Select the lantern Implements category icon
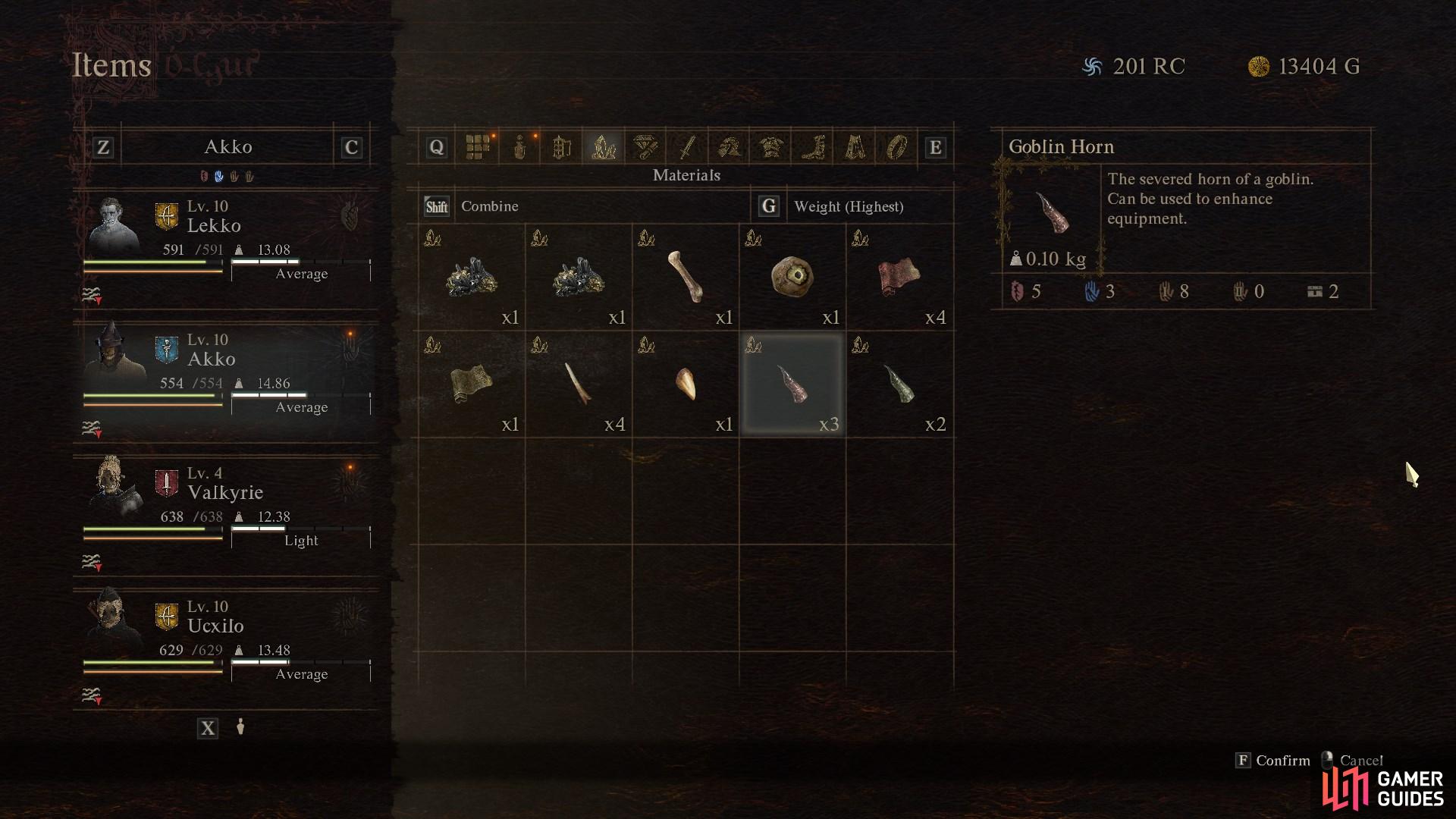Viewport: 1456px width, 819px height. click(x=561, y=147)
